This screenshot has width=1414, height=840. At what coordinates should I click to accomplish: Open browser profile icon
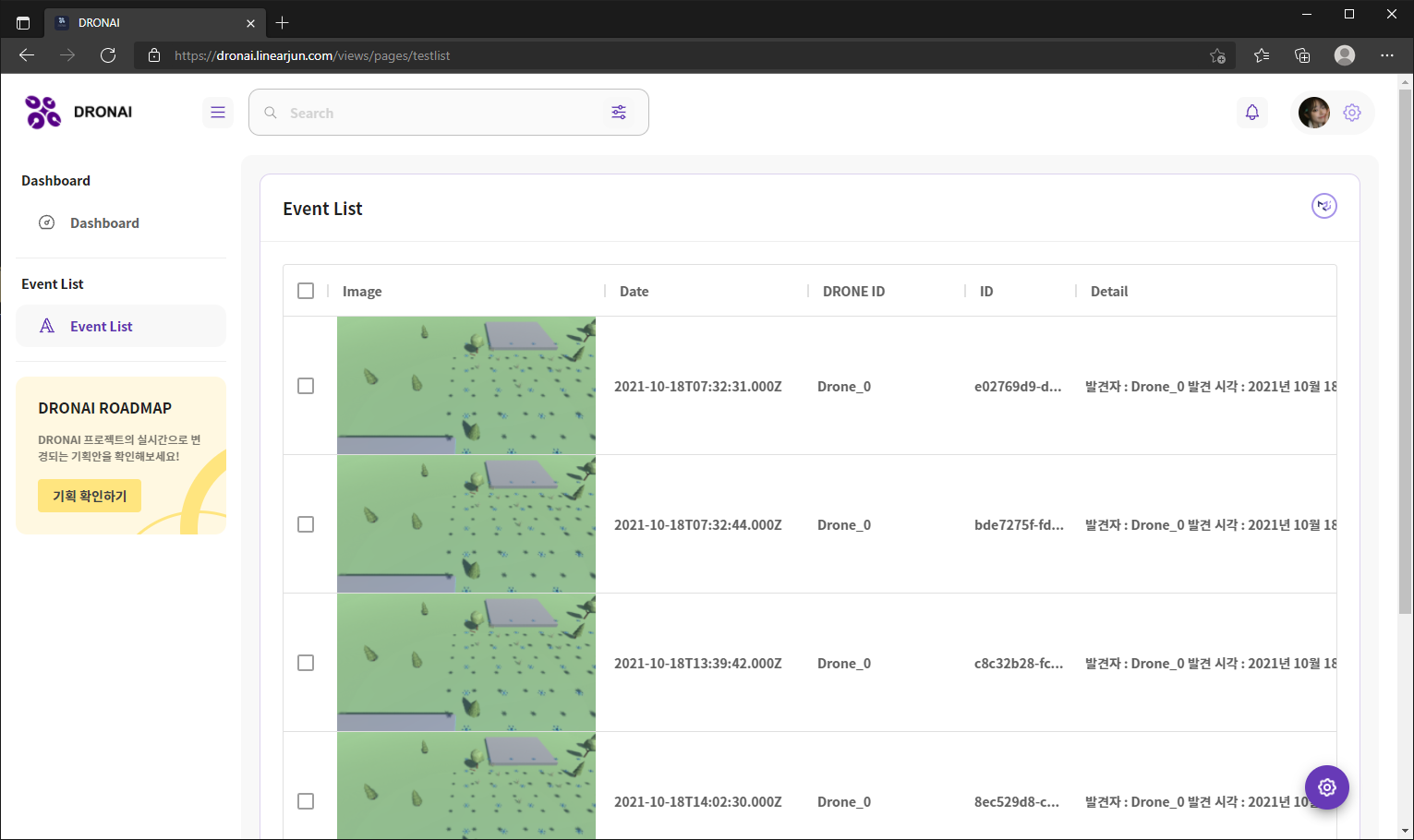tap(1345, 55)
